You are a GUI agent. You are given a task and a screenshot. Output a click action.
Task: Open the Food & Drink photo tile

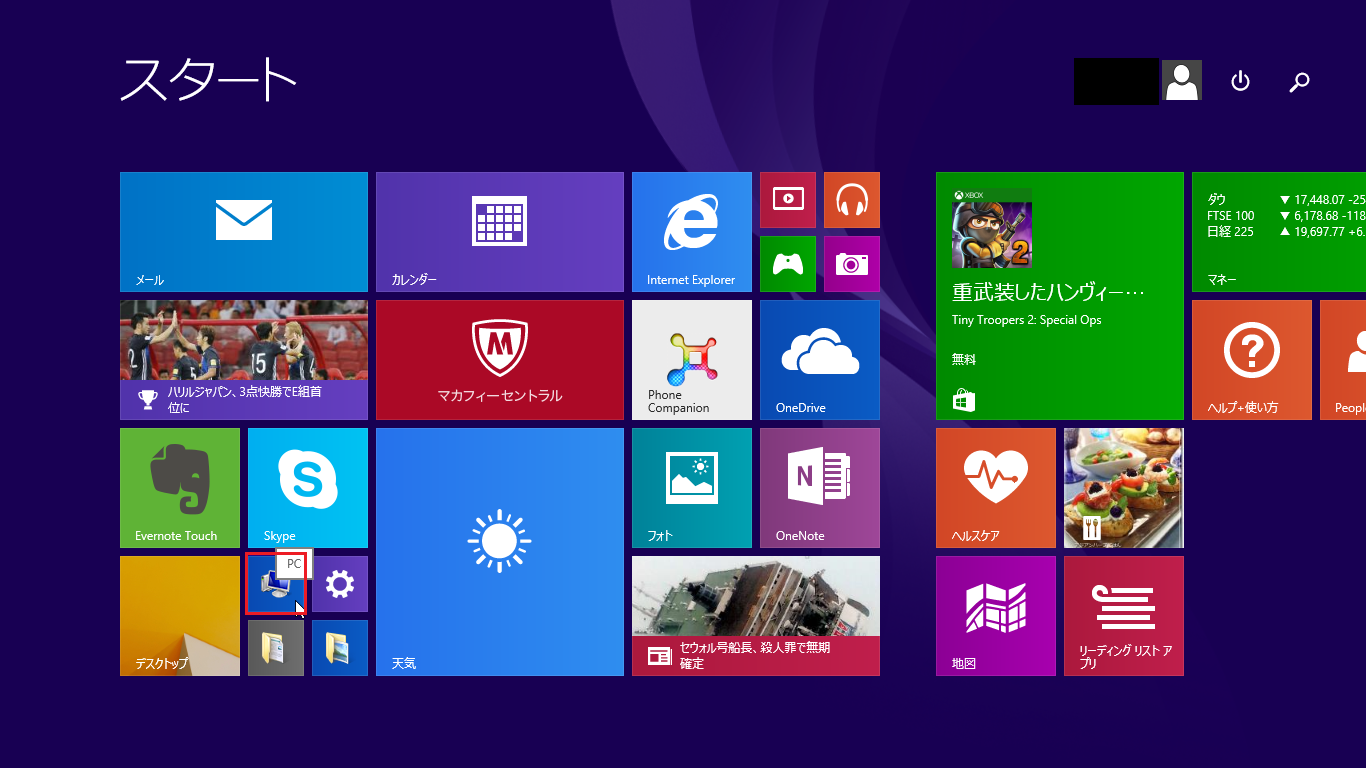click(x=1124, y=488)
